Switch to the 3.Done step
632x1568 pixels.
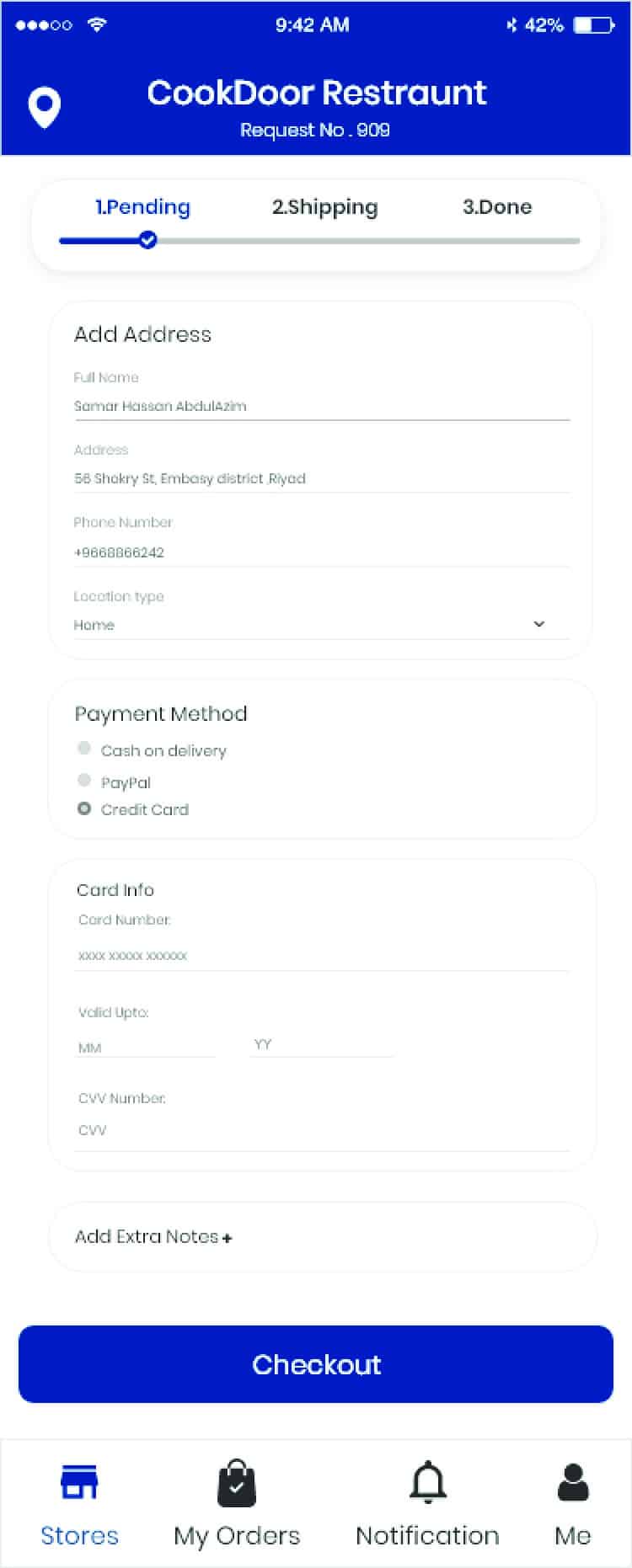497,207
